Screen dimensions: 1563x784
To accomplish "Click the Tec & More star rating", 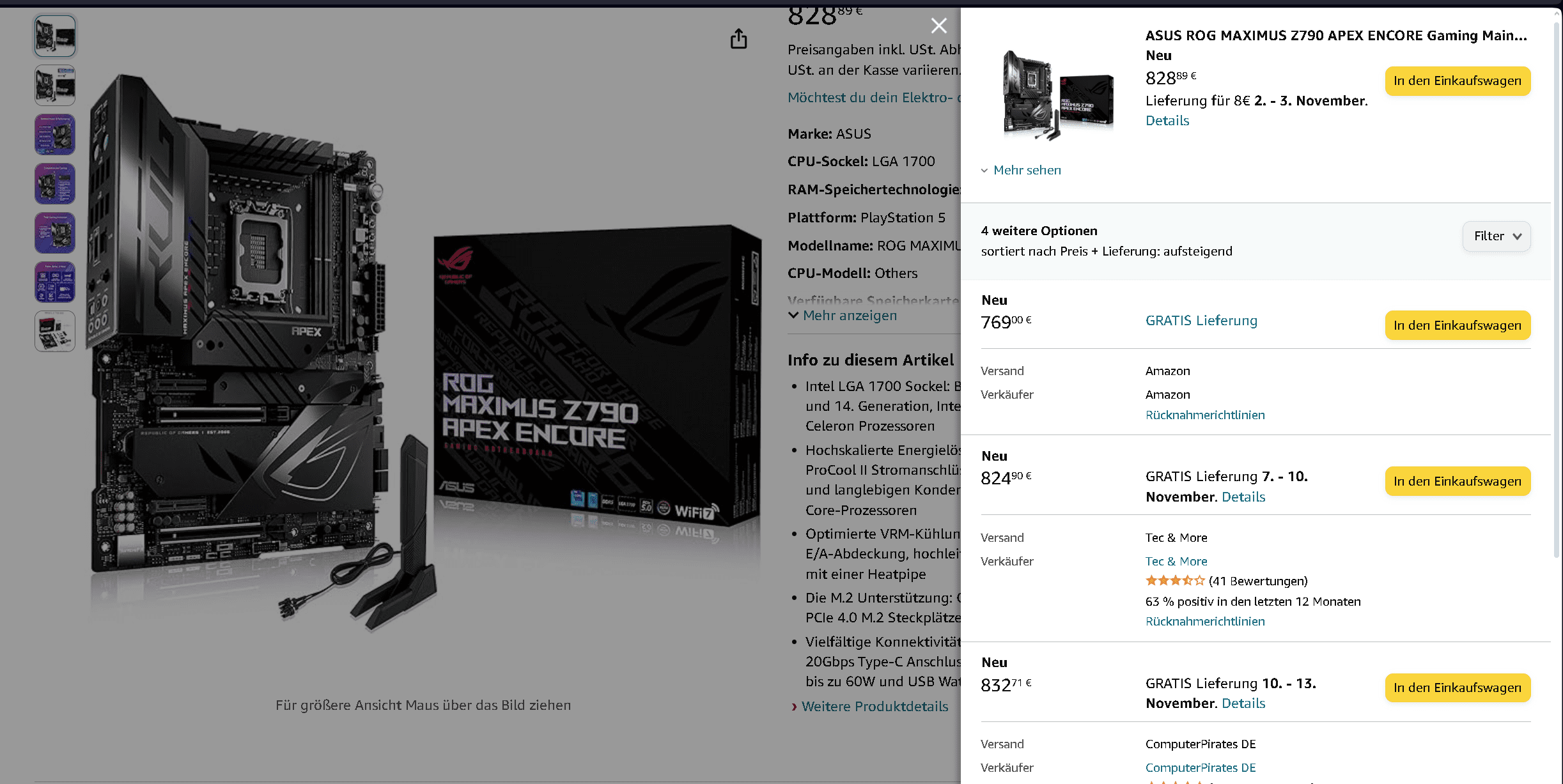I will tap(1175, 581).
